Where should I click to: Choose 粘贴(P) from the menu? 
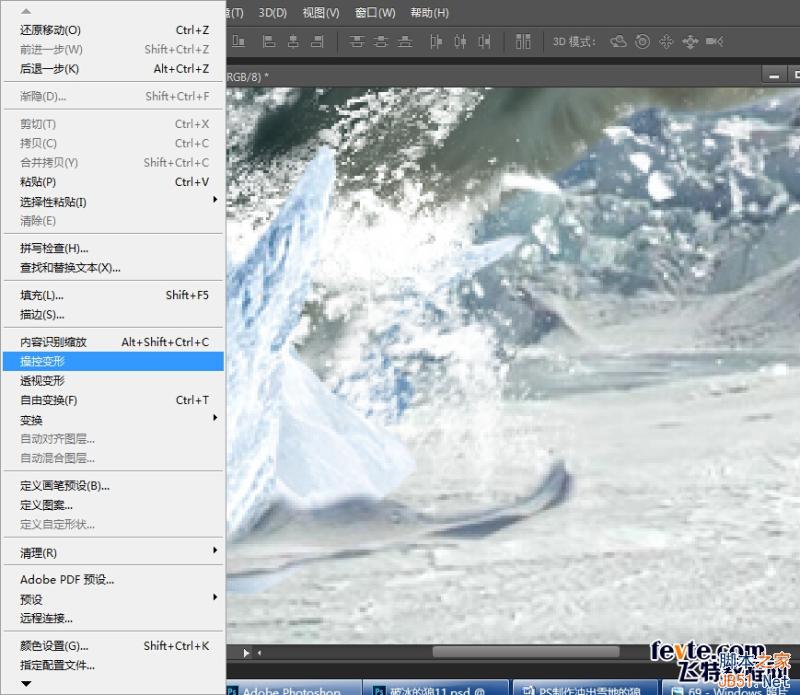coord(113,182)
